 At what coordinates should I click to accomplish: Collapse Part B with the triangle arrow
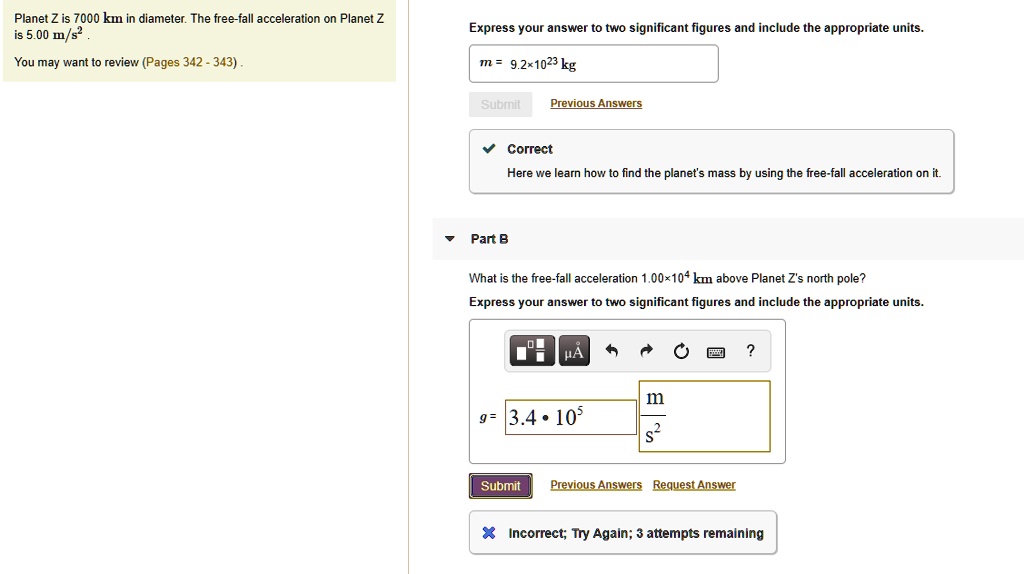(450, 239)
